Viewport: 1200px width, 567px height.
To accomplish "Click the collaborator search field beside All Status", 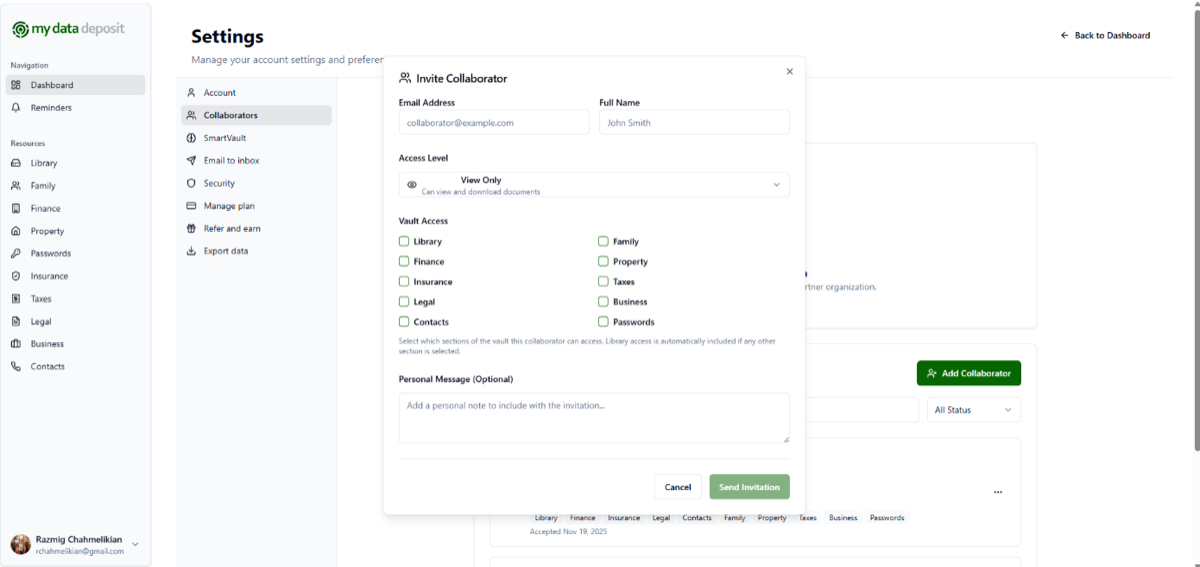I will [x=861, y=410].
